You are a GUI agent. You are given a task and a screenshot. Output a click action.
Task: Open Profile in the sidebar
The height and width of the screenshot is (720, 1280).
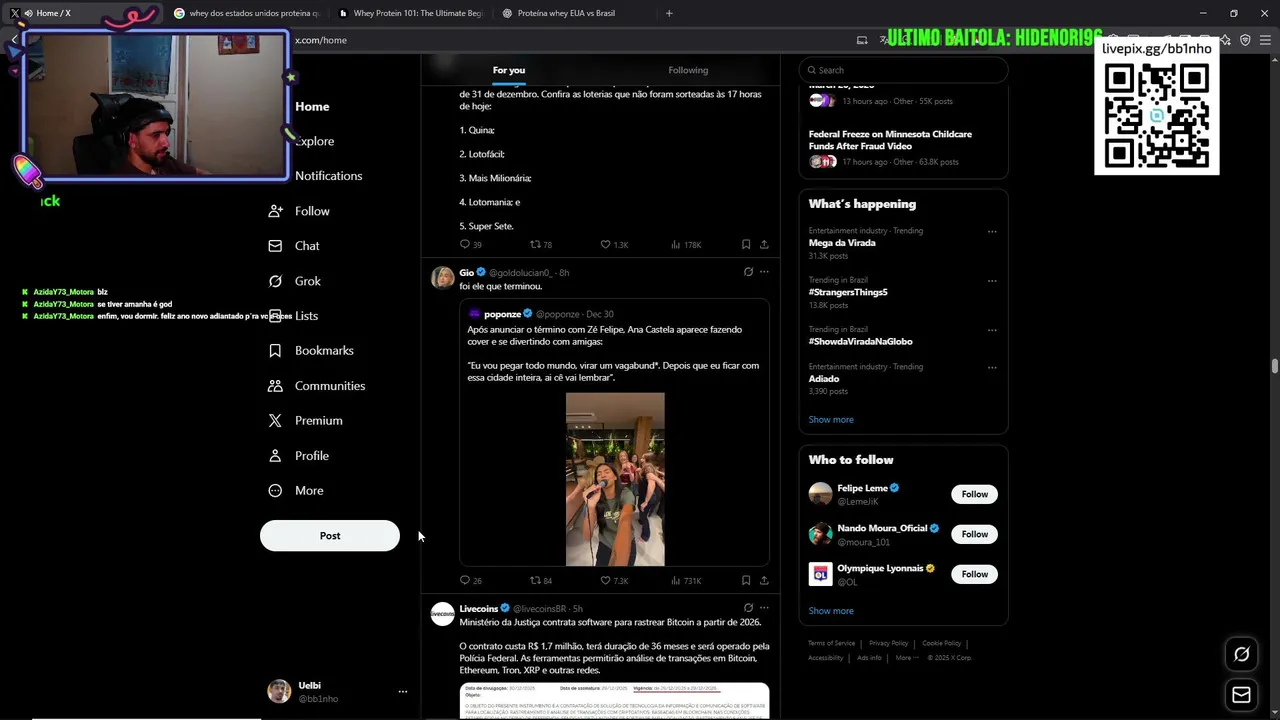coord(299,456)
